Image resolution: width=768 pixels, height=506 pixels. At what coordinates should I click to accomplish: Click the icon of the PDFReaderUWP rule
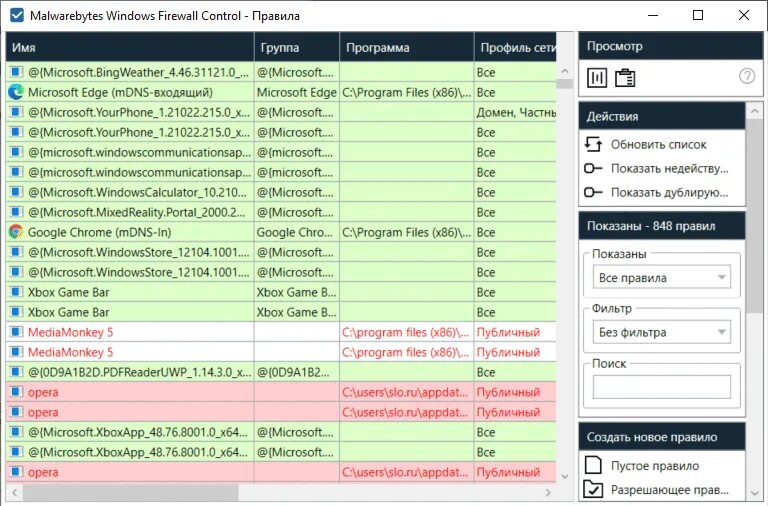16,372
